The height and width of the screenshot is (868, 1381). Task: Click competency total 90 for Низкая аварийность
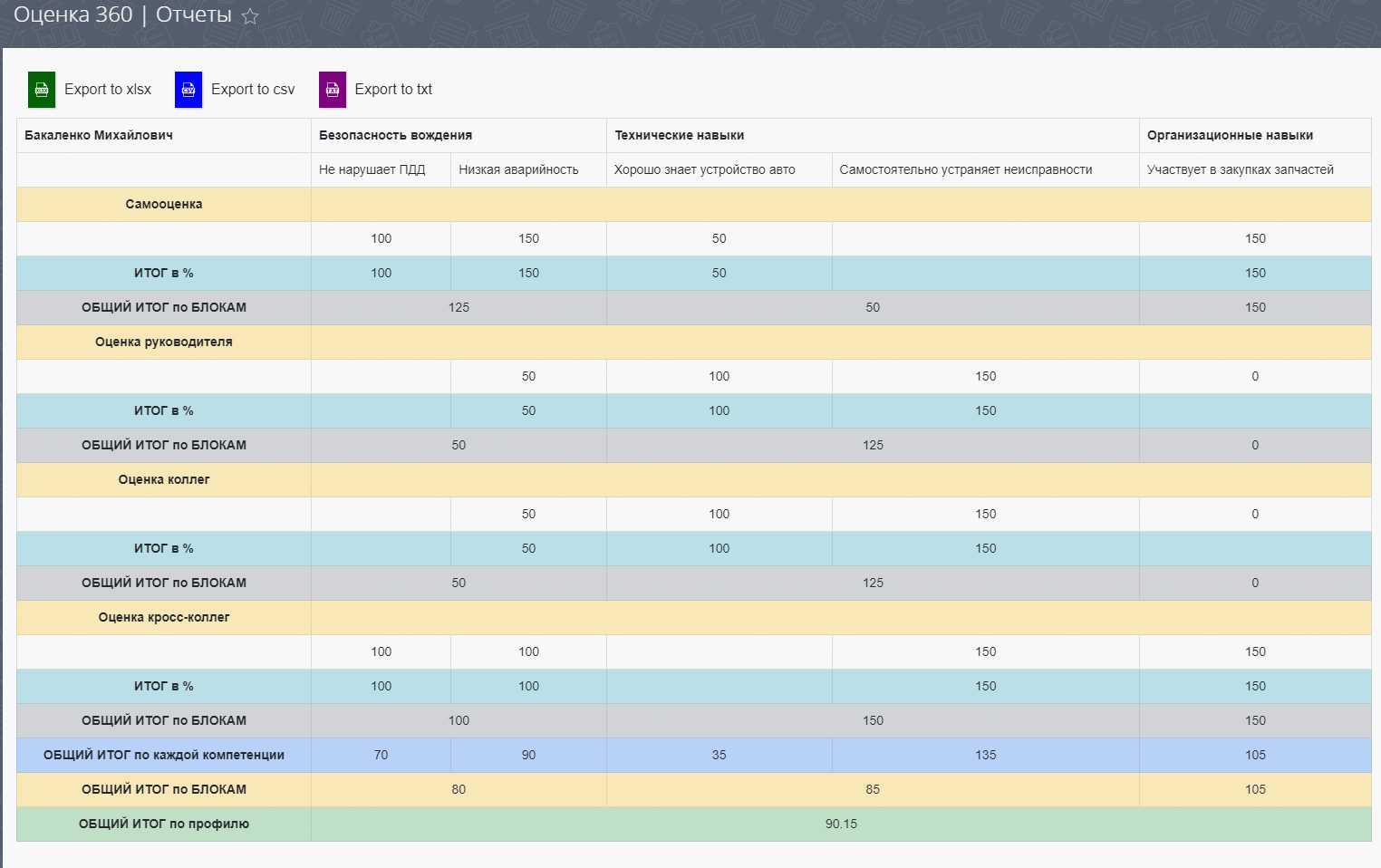528,755
